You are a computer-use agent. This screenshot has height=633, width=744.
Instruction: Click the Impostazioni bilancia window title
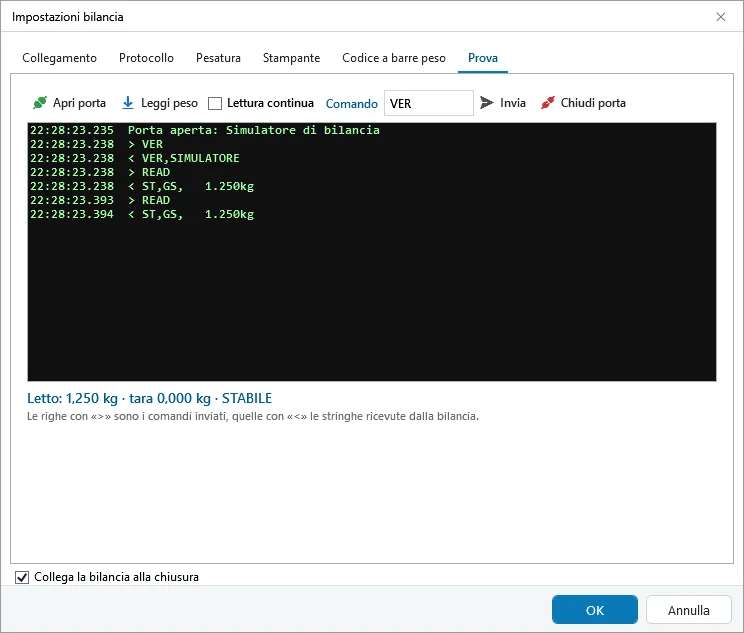67,17
